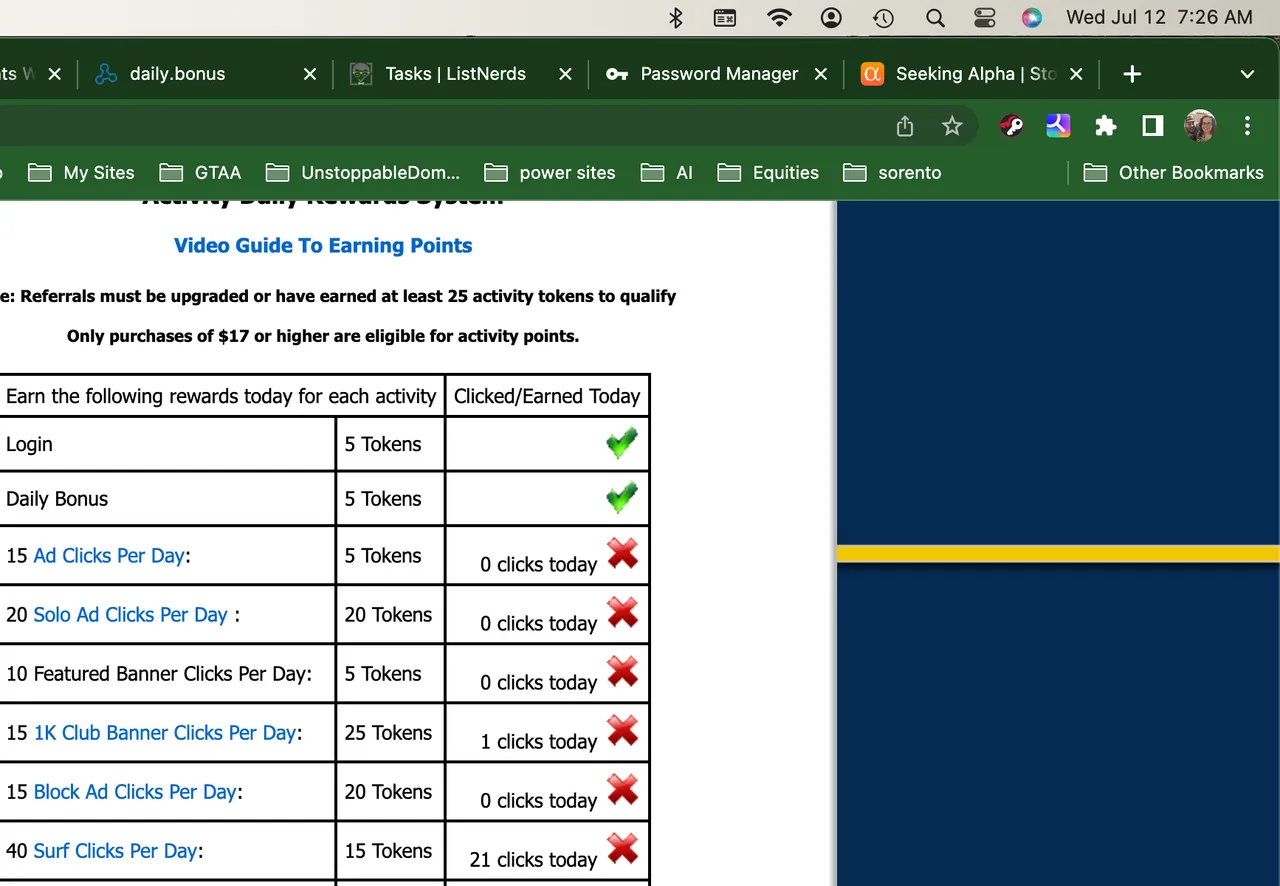The image size is (1280, 886).
Task: Open the Wi-Fi menu bar icon
Action: (x=779, y=17)
